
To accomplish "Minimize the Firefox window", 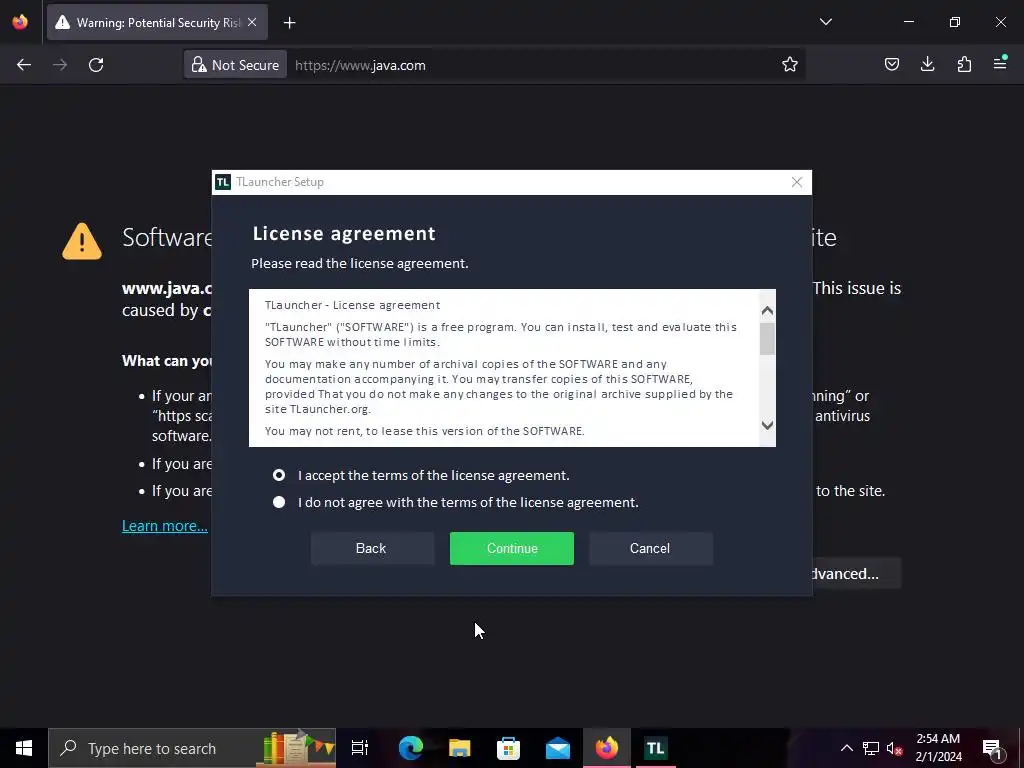I will point(908,22).
